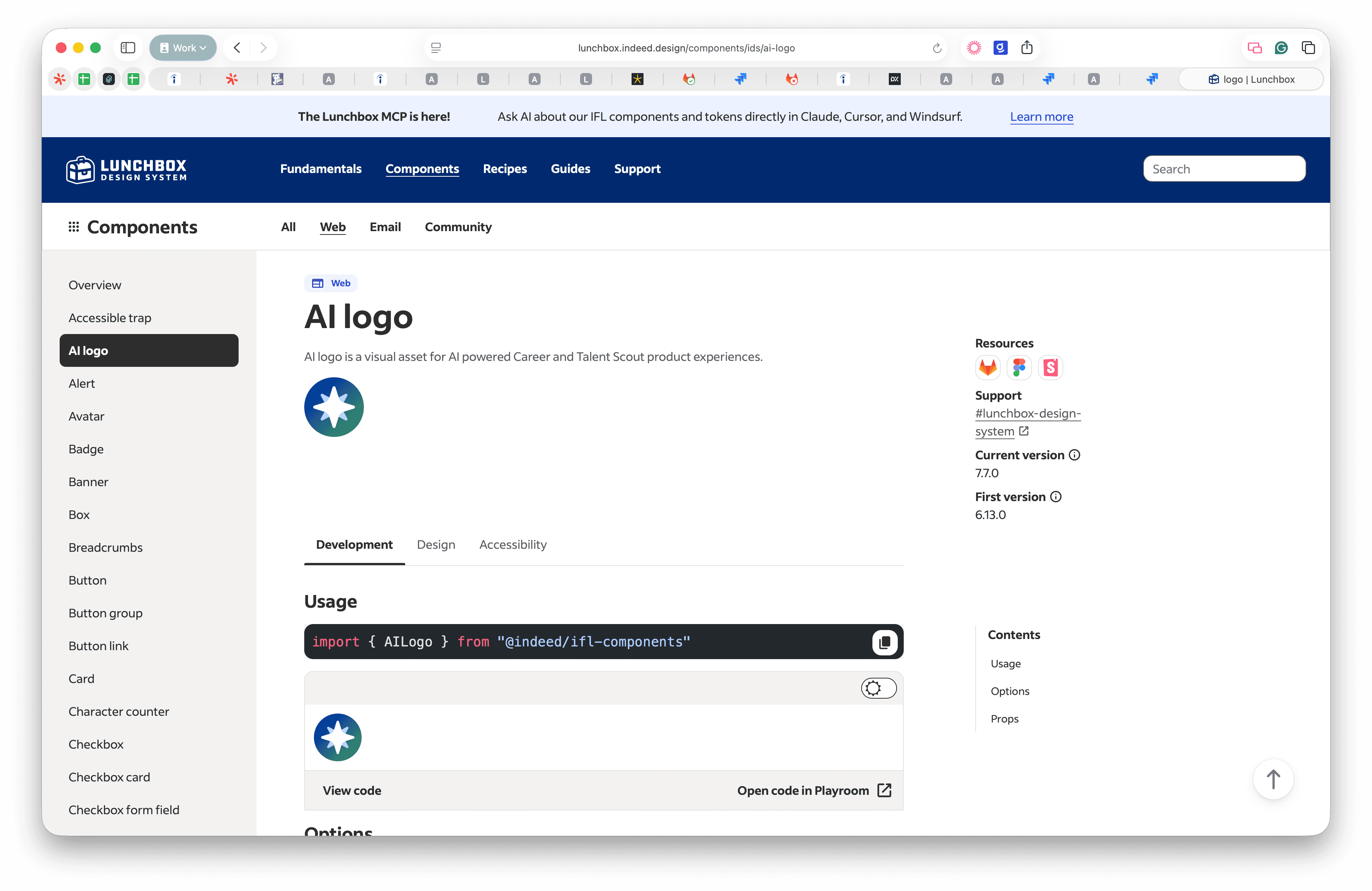Copy the import code snippet
1372x891 pixels.
(884, 642)
